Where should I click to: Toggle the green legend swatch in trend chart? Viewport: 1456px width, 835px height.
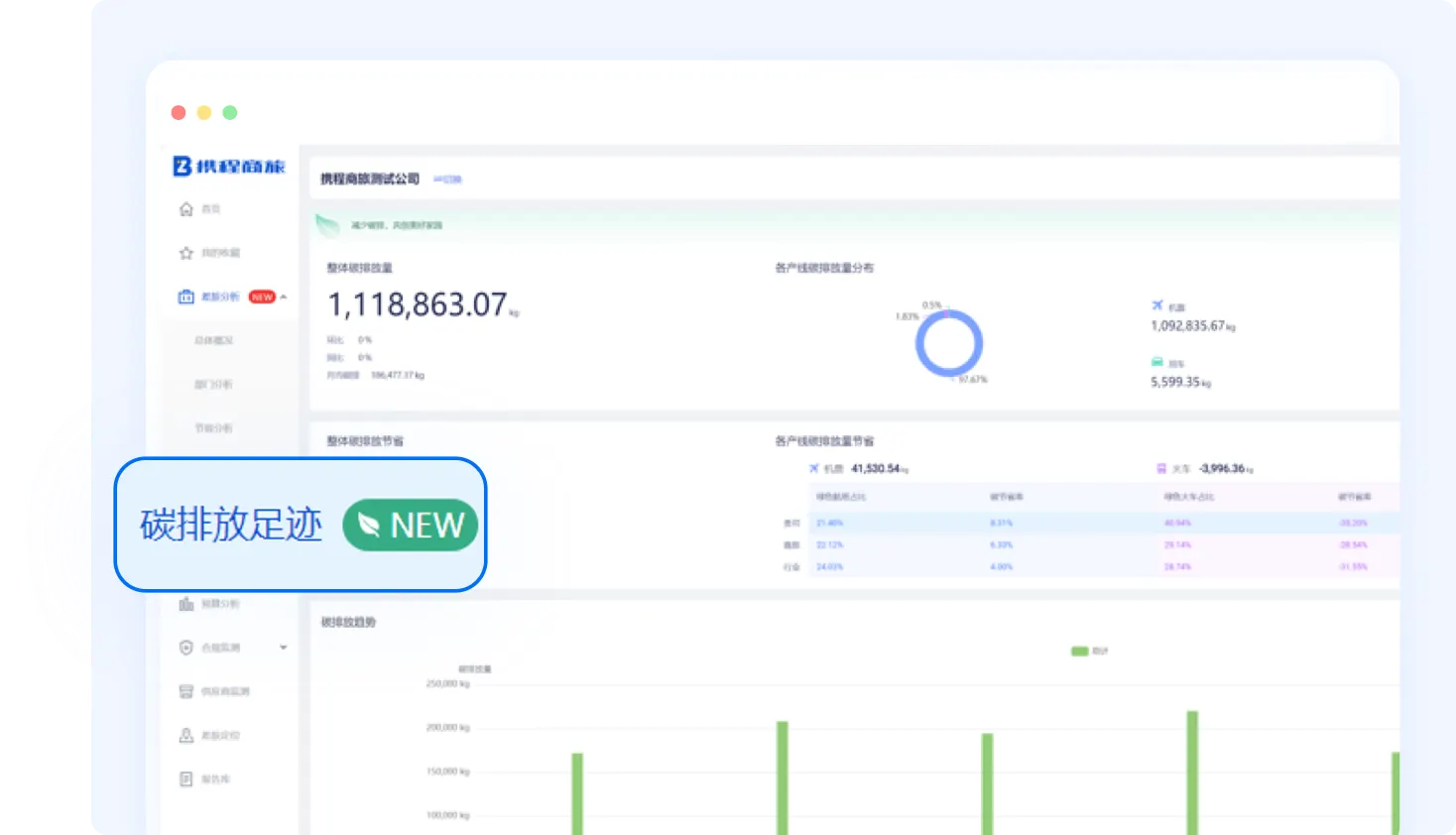1080,652
